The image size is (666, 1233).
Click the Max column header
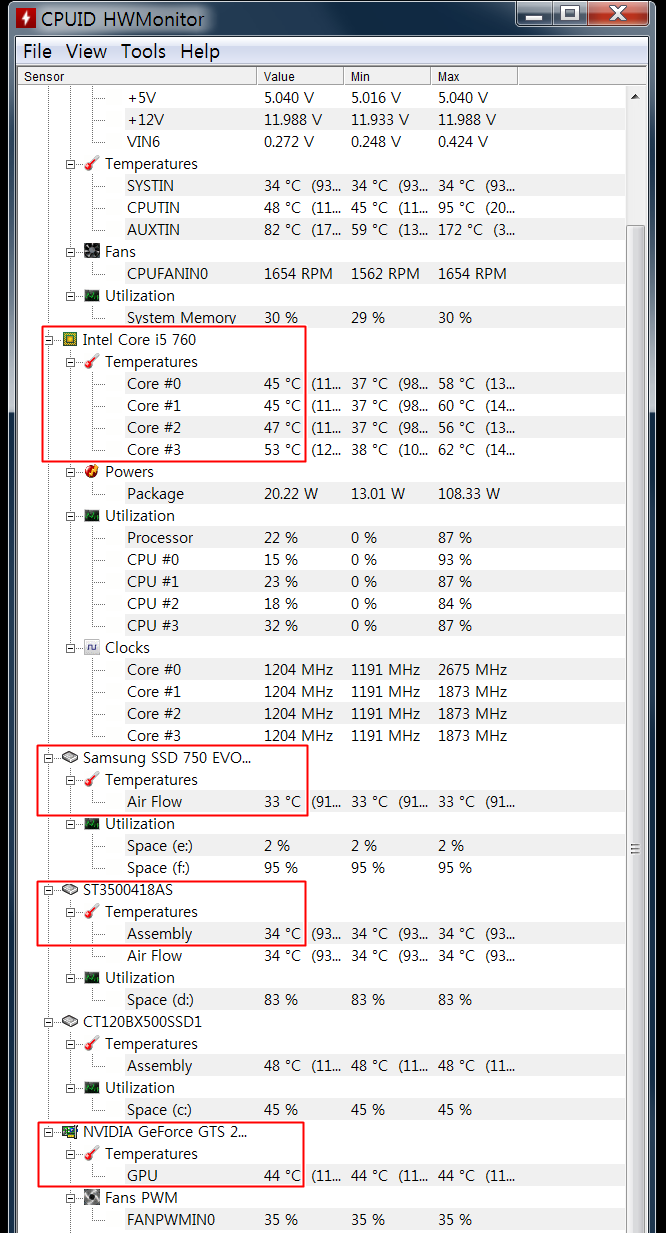click(475, 76)
